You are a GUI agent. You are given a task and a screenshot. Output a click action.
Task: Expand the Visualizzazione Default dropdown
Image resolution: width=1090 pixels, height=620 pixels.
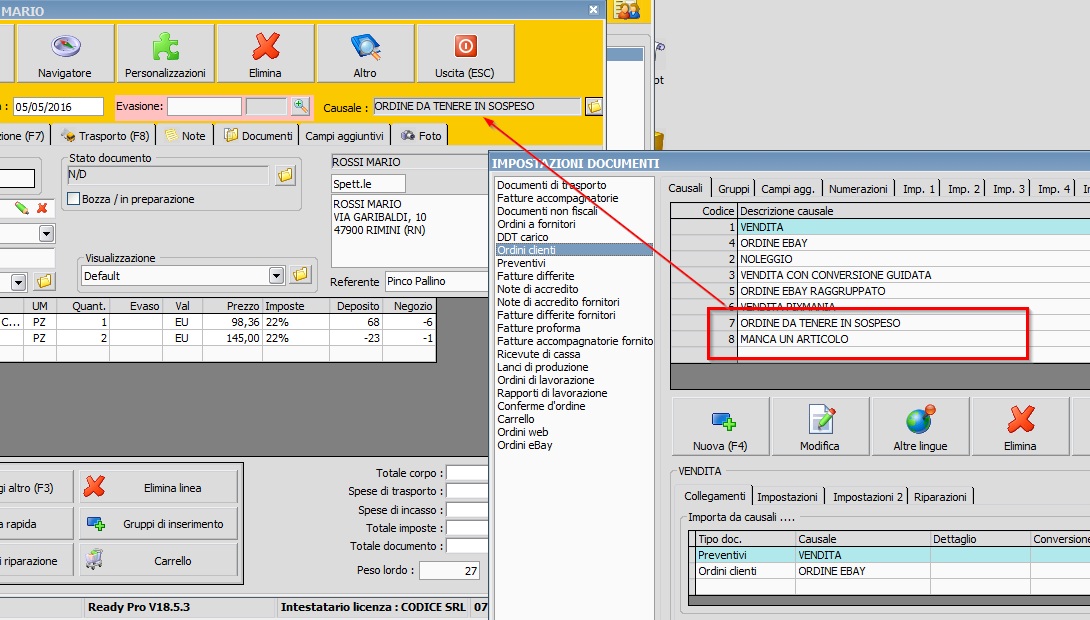277,275
